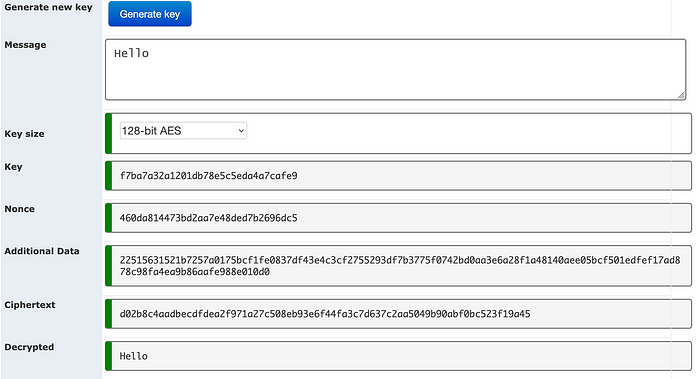Click the Ciphertext label
700x379 pixels.
click(29, 305)
